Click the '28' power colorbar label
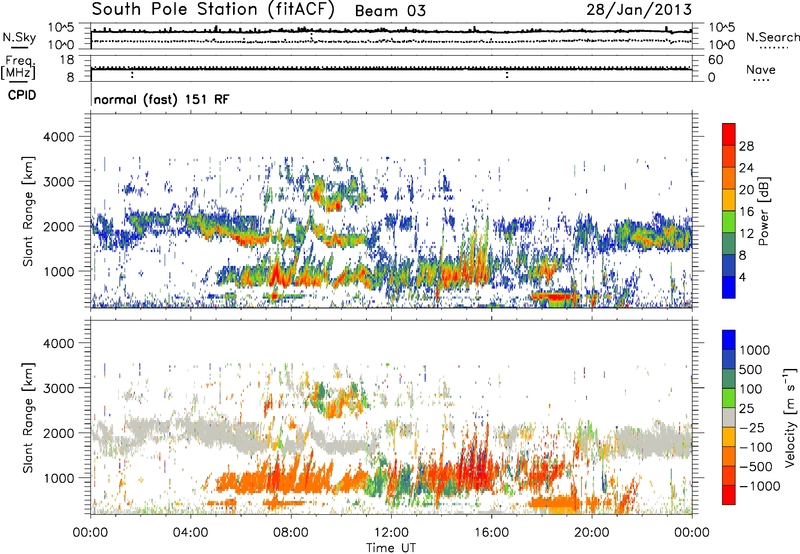 click(746, 146)
